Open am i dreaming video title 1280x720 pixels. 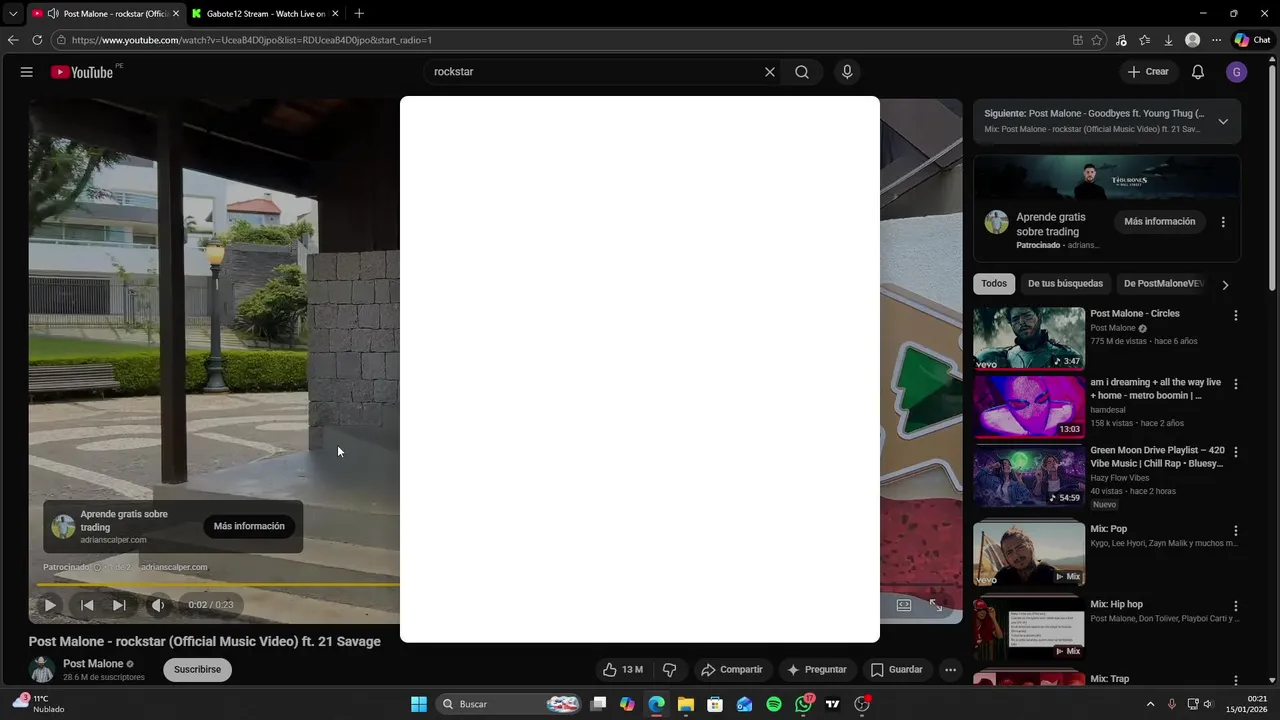1156,389
